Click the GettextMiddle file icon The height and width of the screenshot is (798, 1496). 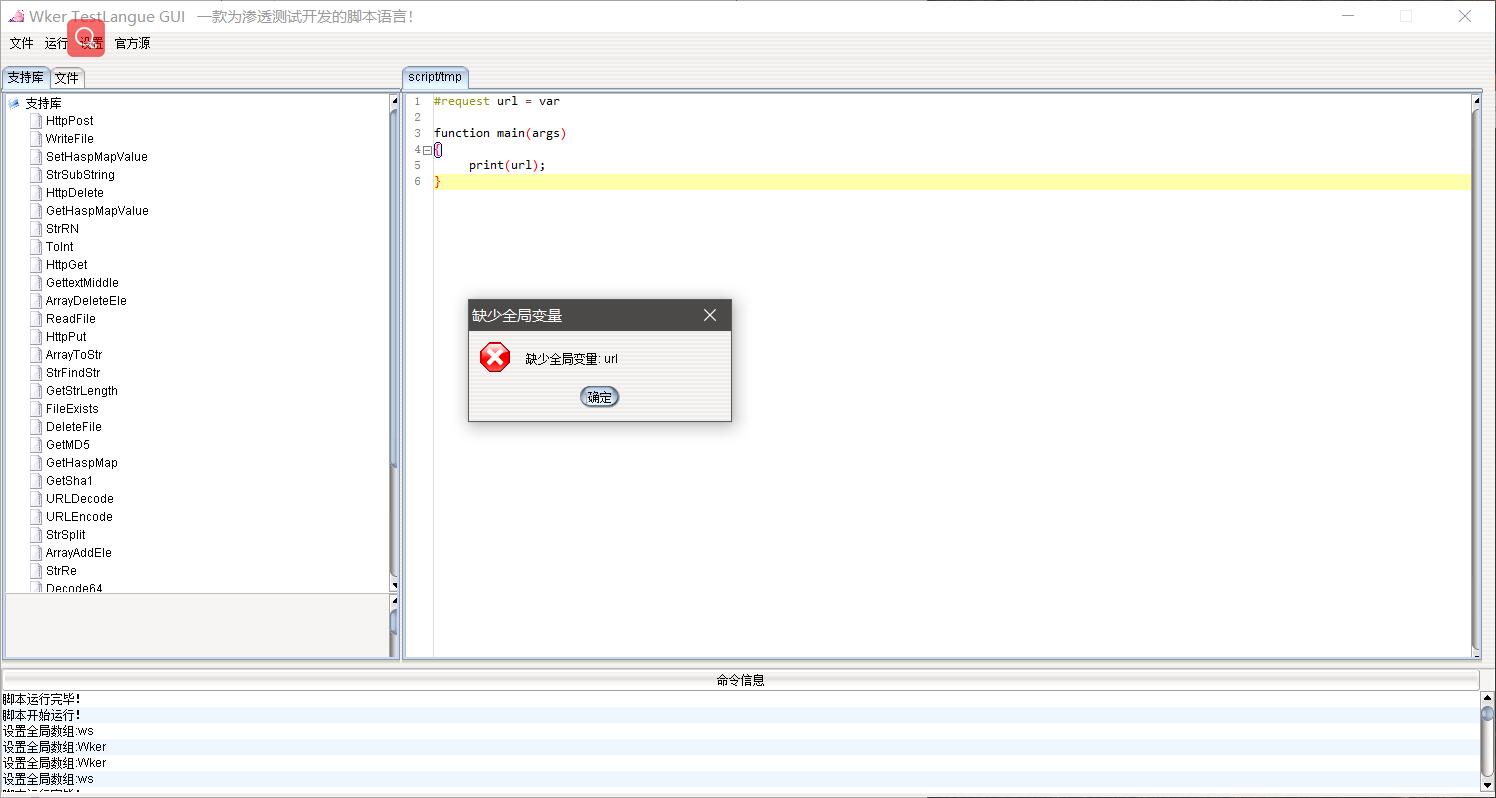pyautogui.click(x=36, y=283)
